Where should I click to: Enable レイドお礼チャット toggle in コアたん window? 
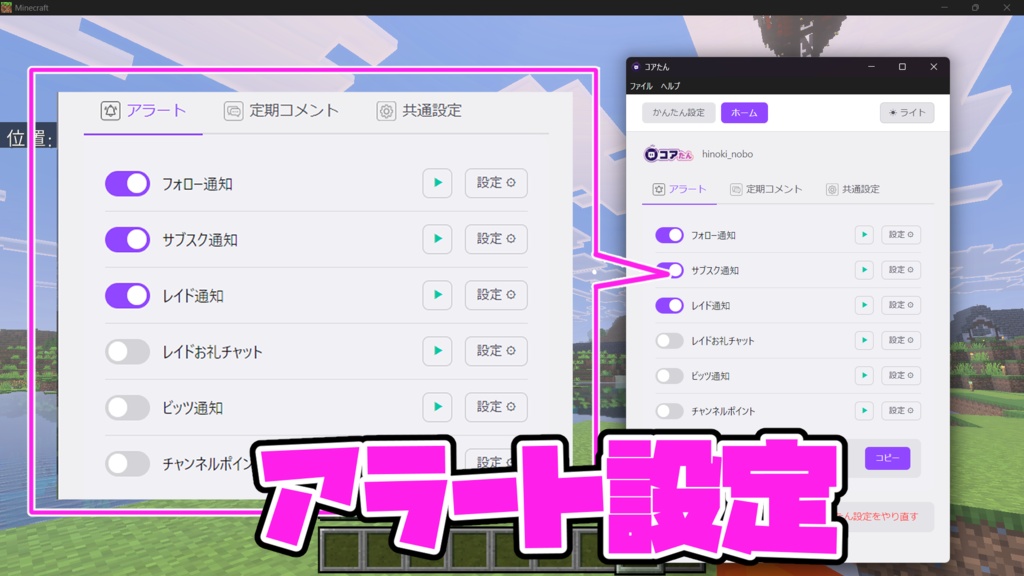pos(669,340)
